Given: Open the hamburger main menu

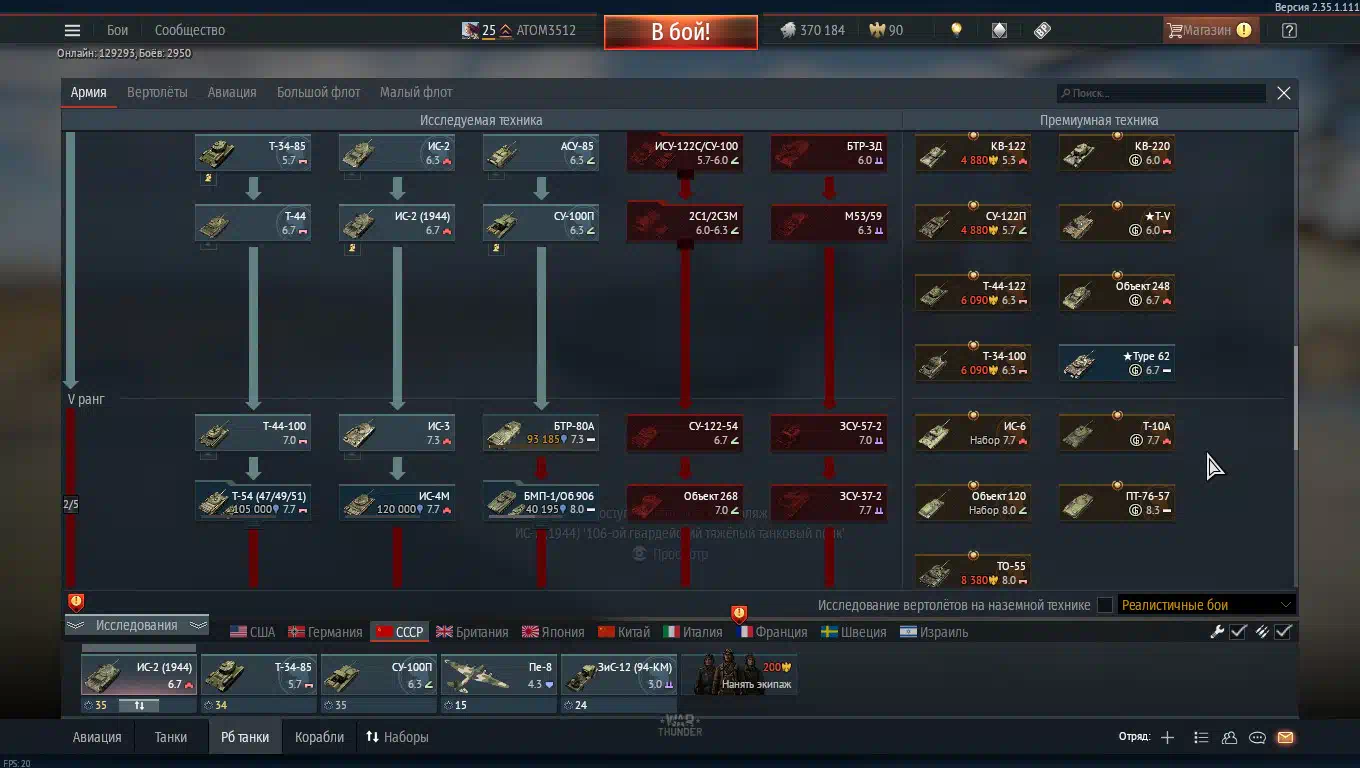Looking at the screenshot, I should pyautogui.click(x=72, y=31).
